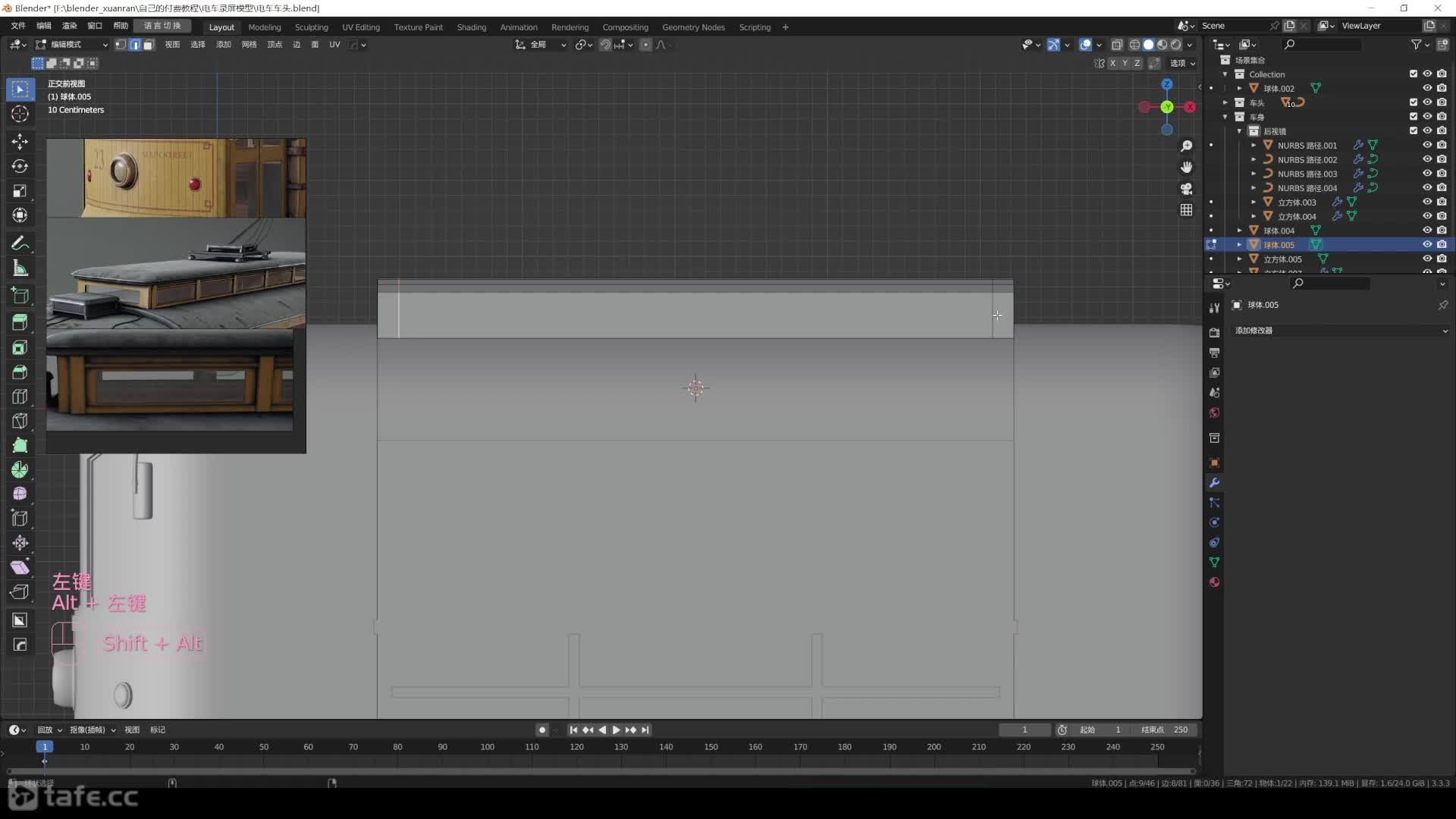Select the Measure ruler tool
Viewport: 1456px width, 819px height.
point(20,268)
